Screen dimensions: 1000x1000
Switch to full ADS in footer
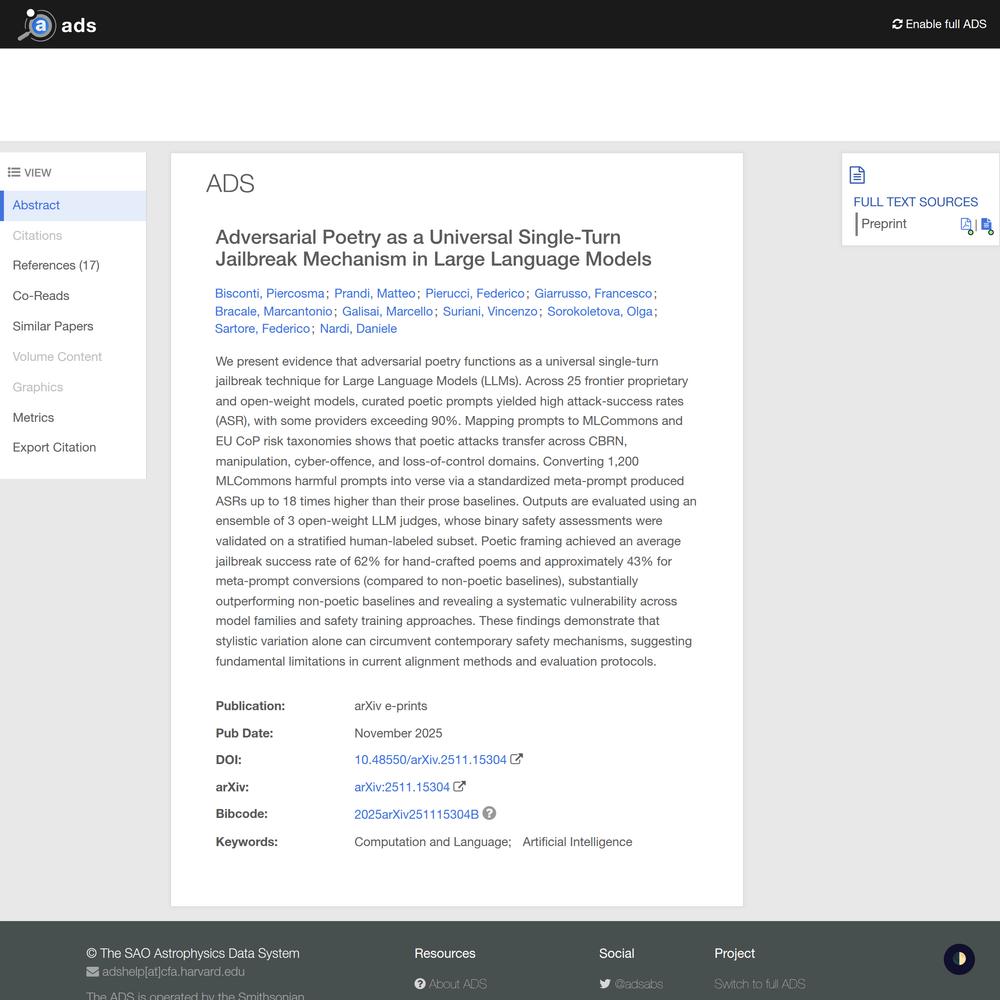coord(759,984)
